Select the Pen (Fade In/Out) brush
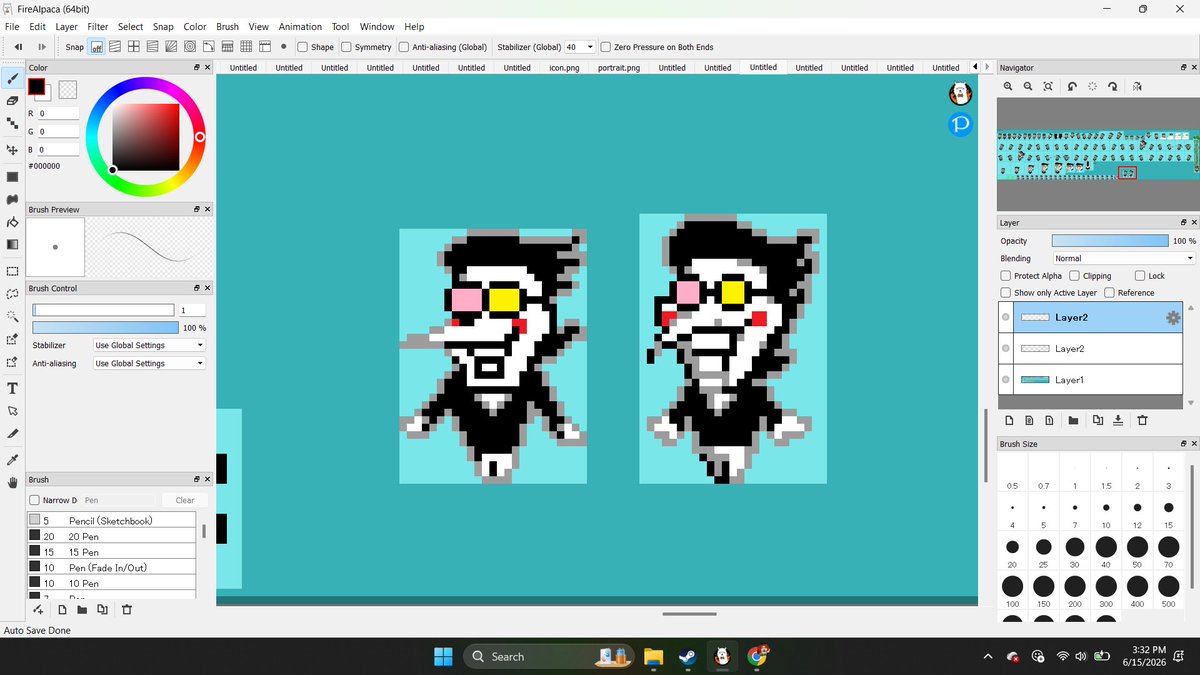 [x=111, y=568]
